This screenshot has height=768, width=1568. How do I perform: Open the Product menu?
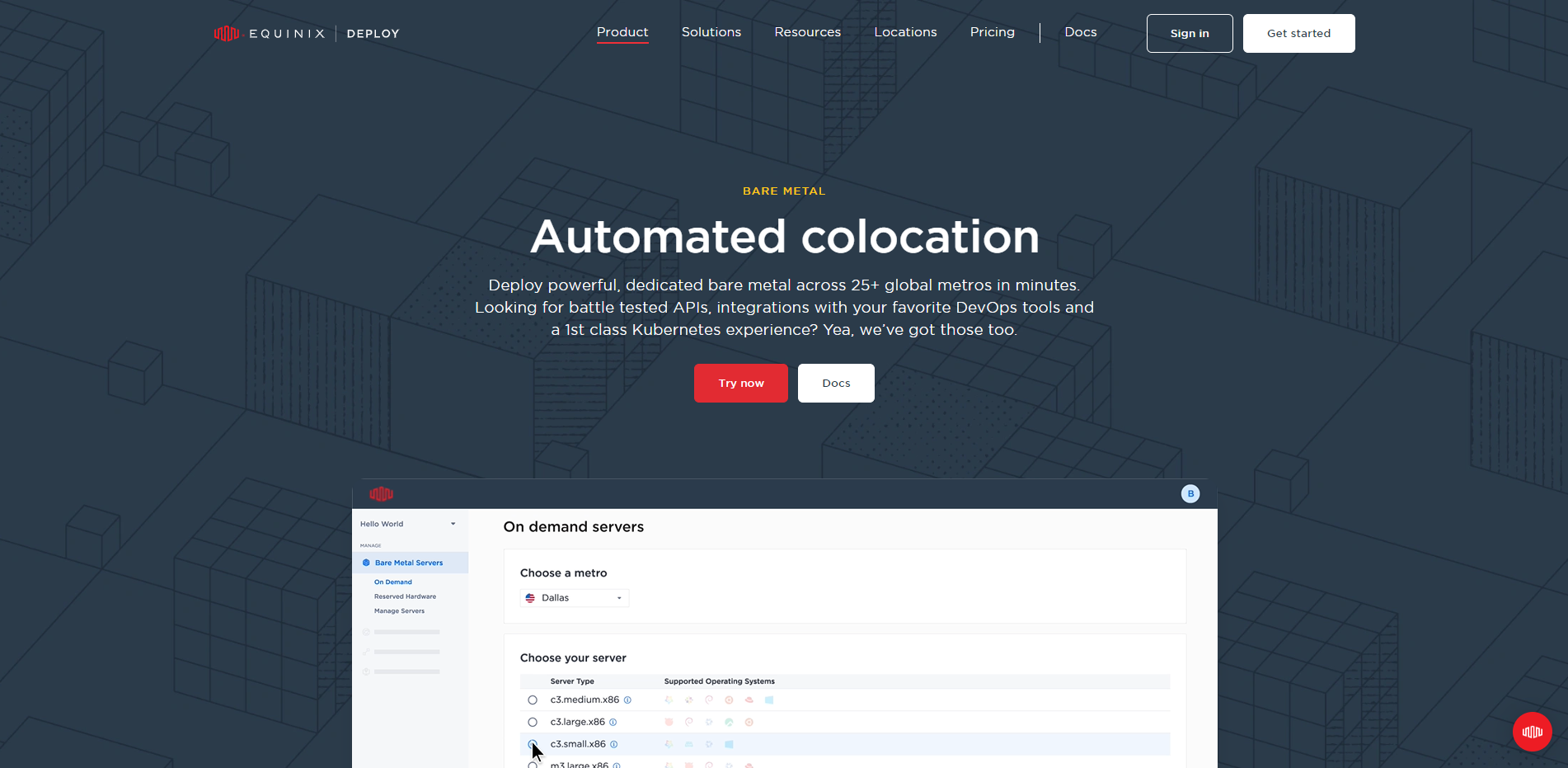coord(622,32)
